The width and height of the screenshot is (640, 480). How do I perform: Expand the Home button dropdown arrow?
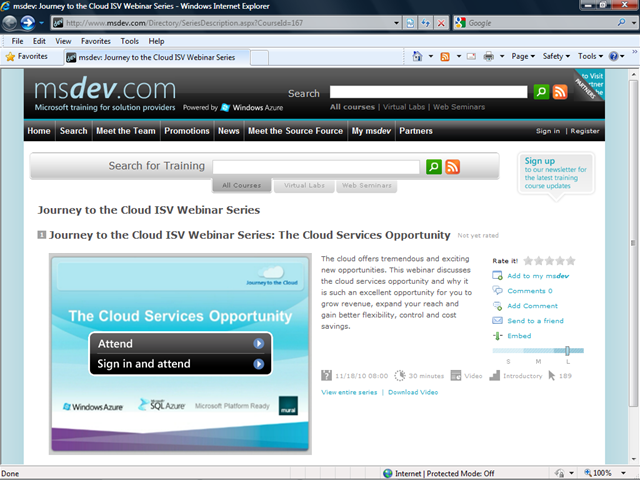point(431,56)
